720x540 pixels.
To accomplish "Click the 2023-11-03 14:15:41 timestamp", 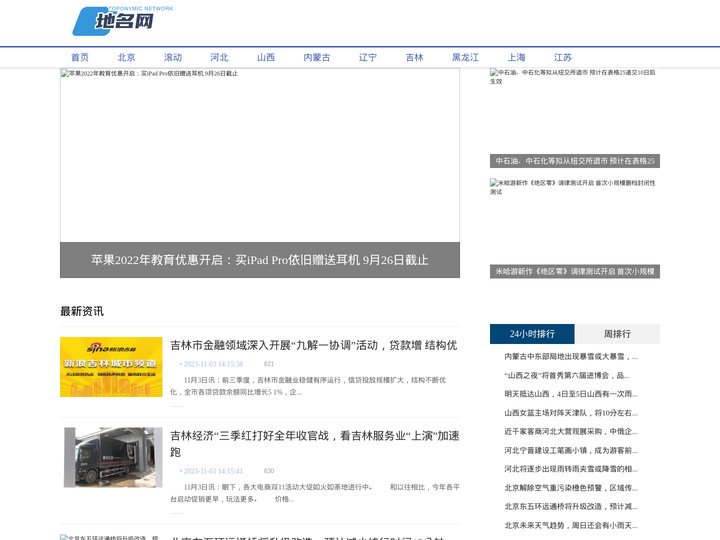I will point(213,471).
